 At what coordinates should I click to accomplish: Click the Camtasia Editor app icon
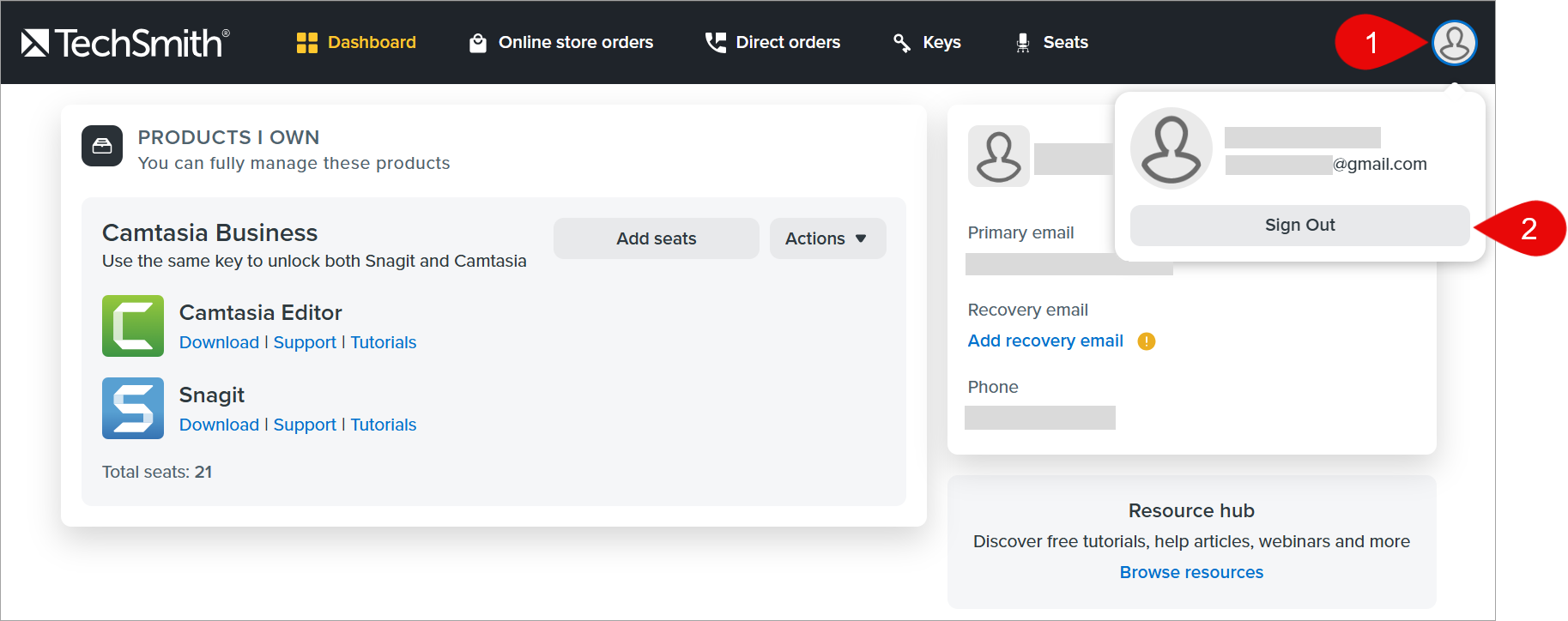133,326
